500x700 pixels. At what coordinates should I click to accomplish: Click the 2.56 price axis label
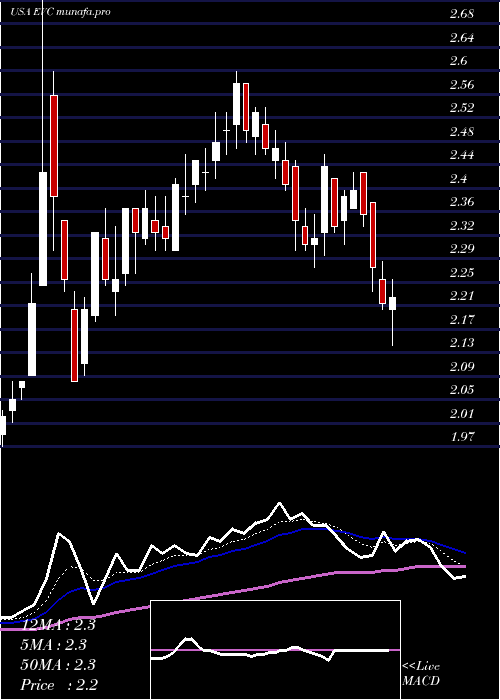pyautogui.click(x=461, y=84)
